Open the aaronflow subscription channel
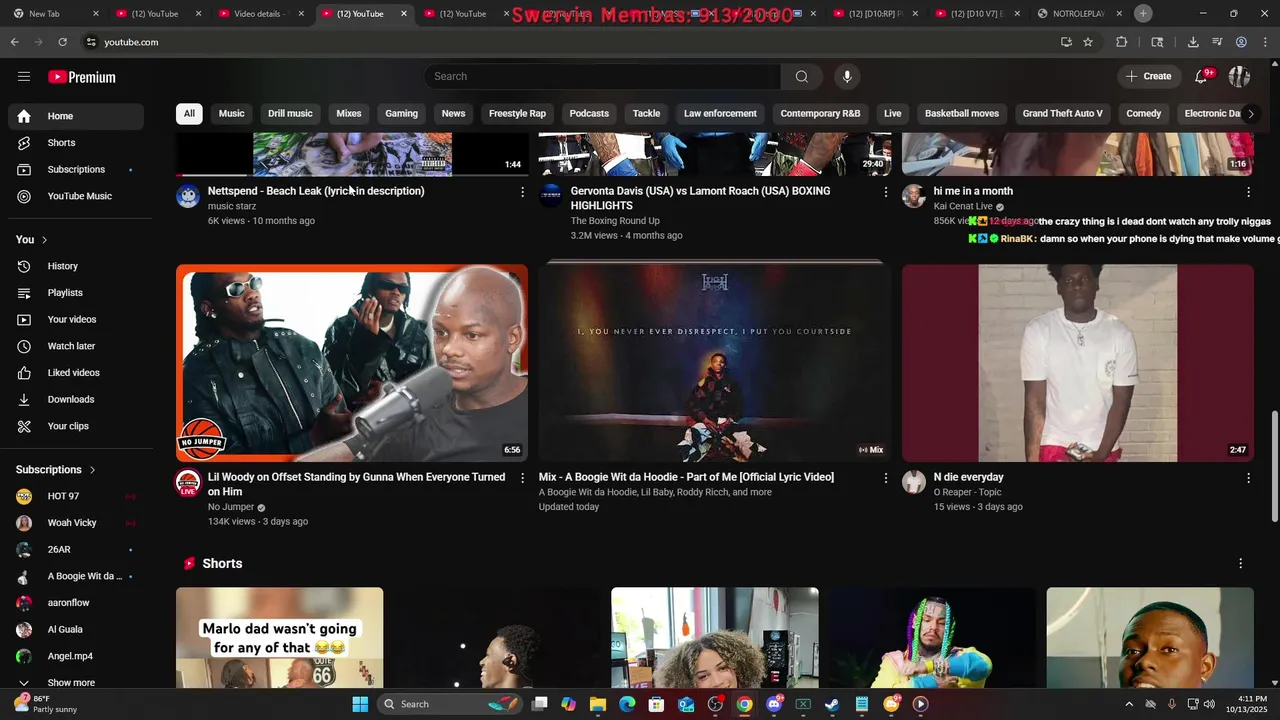The height and width of the screenshot is (720, 1280). point(76,603)
